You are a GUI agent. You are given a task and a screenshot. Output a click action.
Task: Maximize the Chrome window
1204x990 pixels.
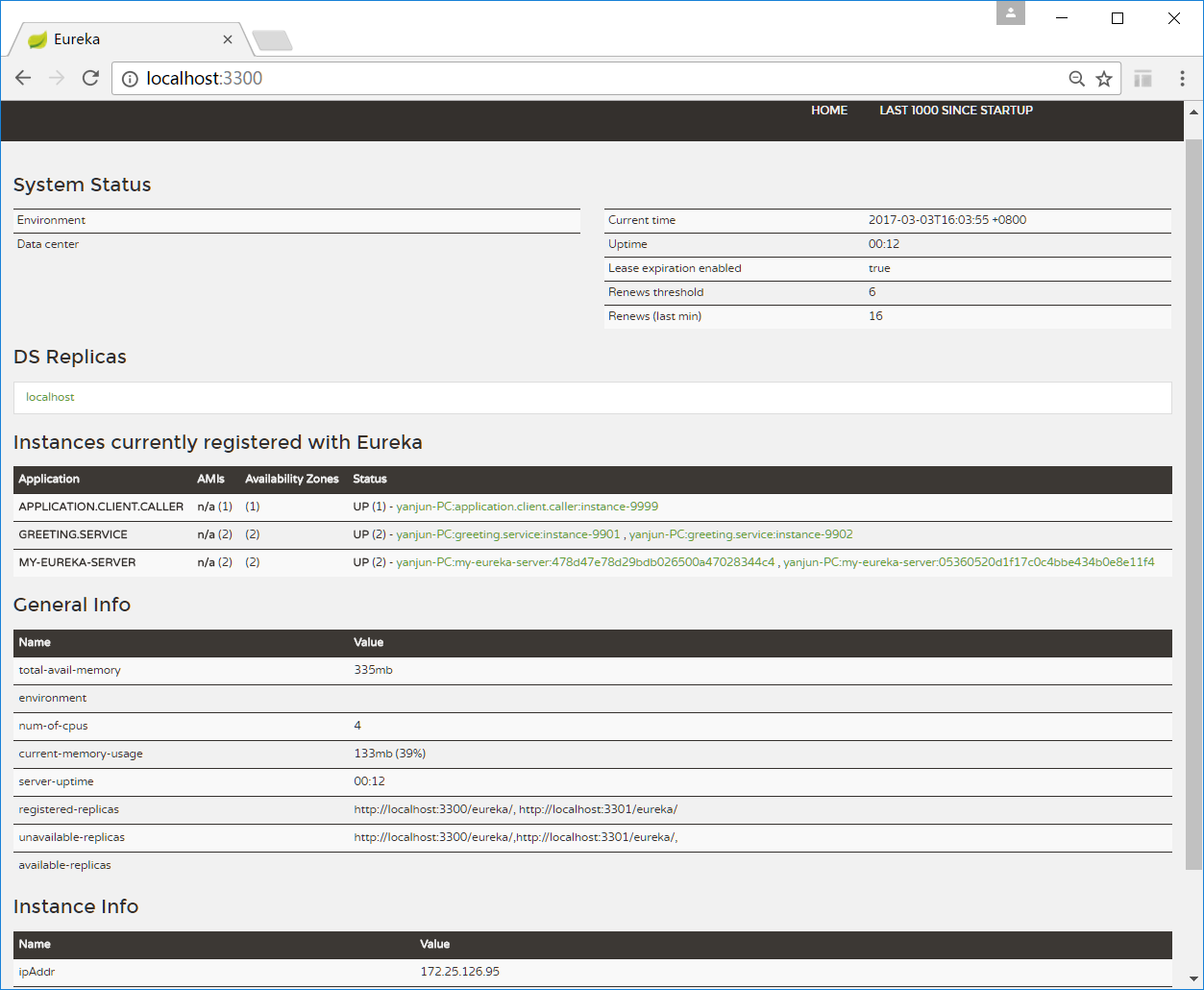point(1118,18)
